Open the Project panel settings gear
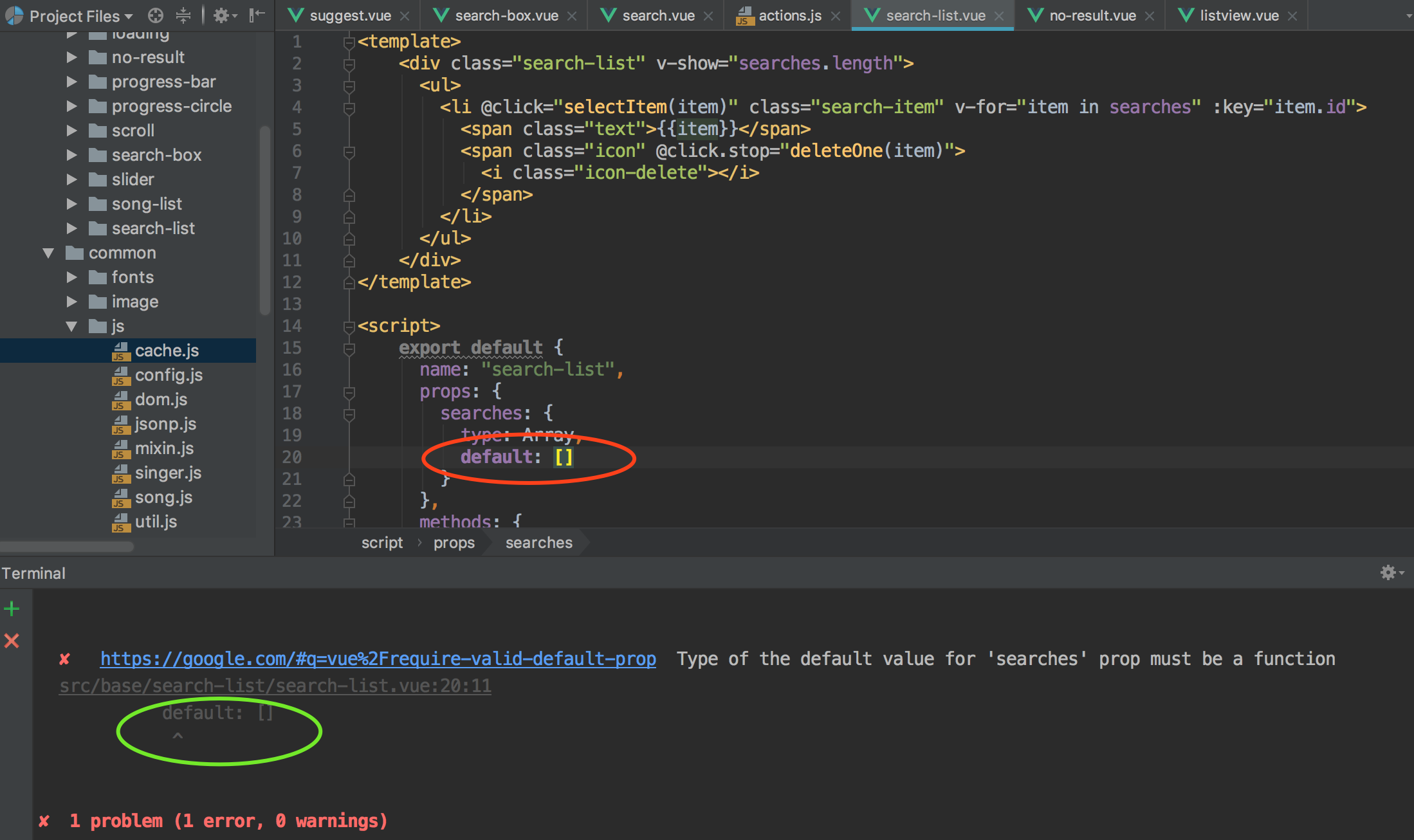This screenshot has height=840, width=1414. [222, 15]
